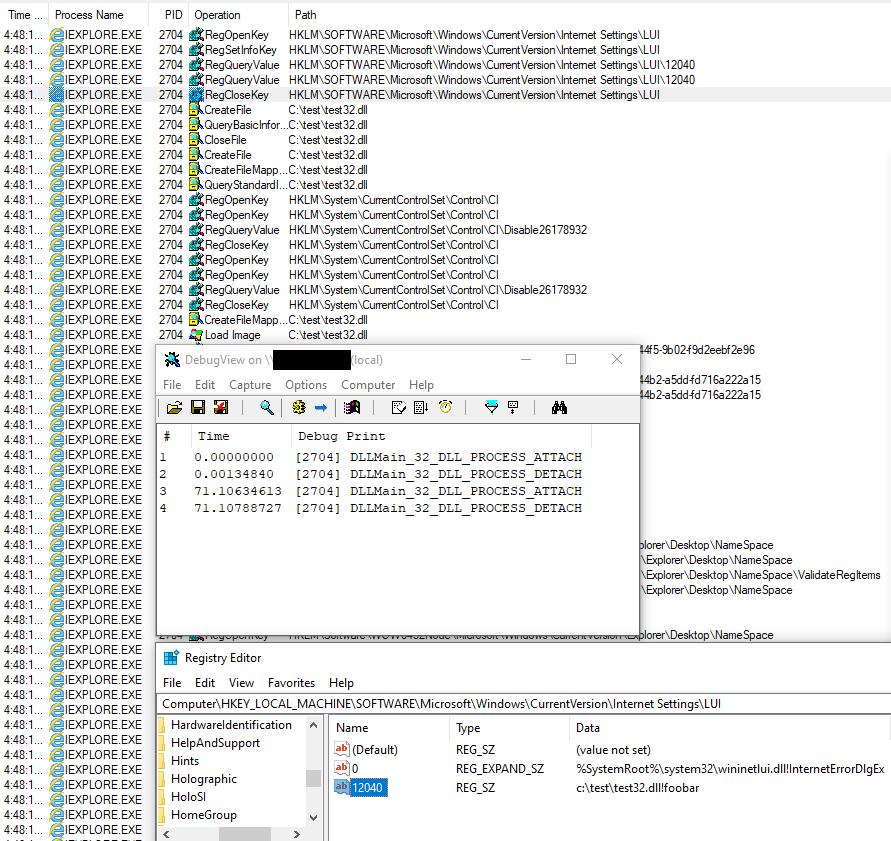This screenshot has height=841, width=891.
Task: Click the Process Name column header
Action: pyautogui.click(x=98, y=15)
